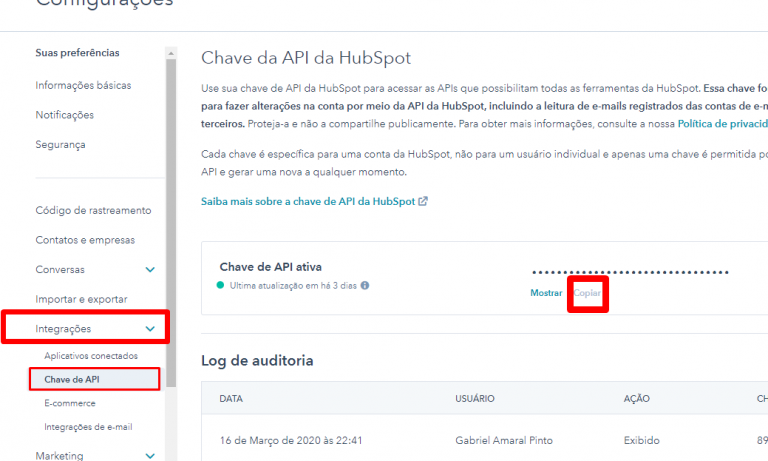Click the info icon beside last update text

(365, 285)
